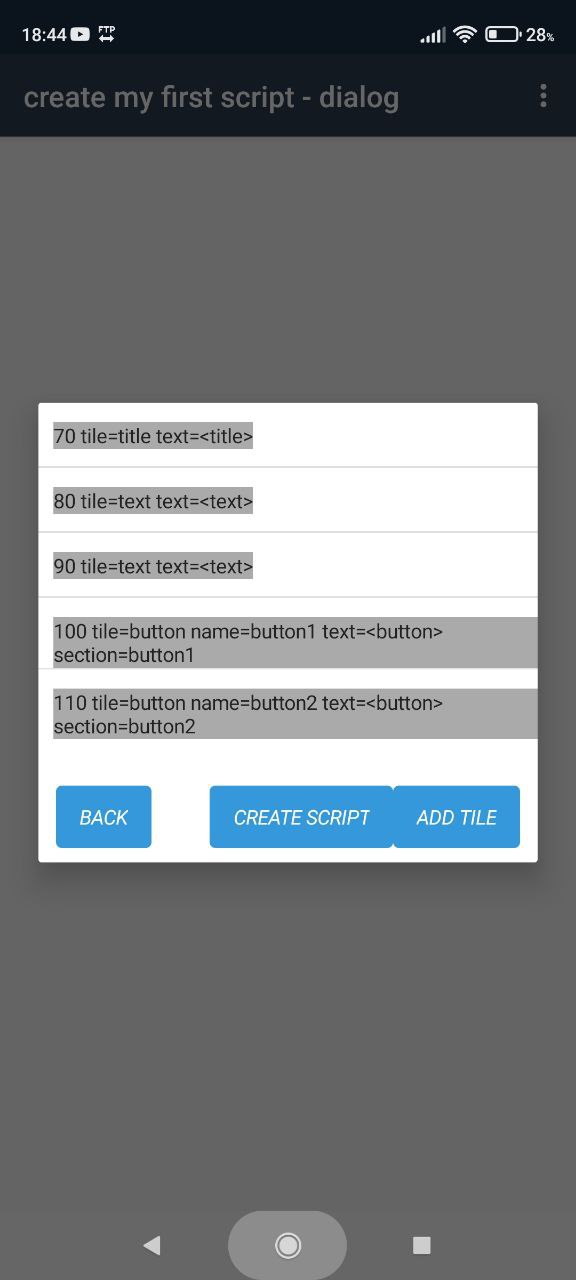
Task: Tap the 'create my first script - dialog' title
Action: [x=211, y=97]
